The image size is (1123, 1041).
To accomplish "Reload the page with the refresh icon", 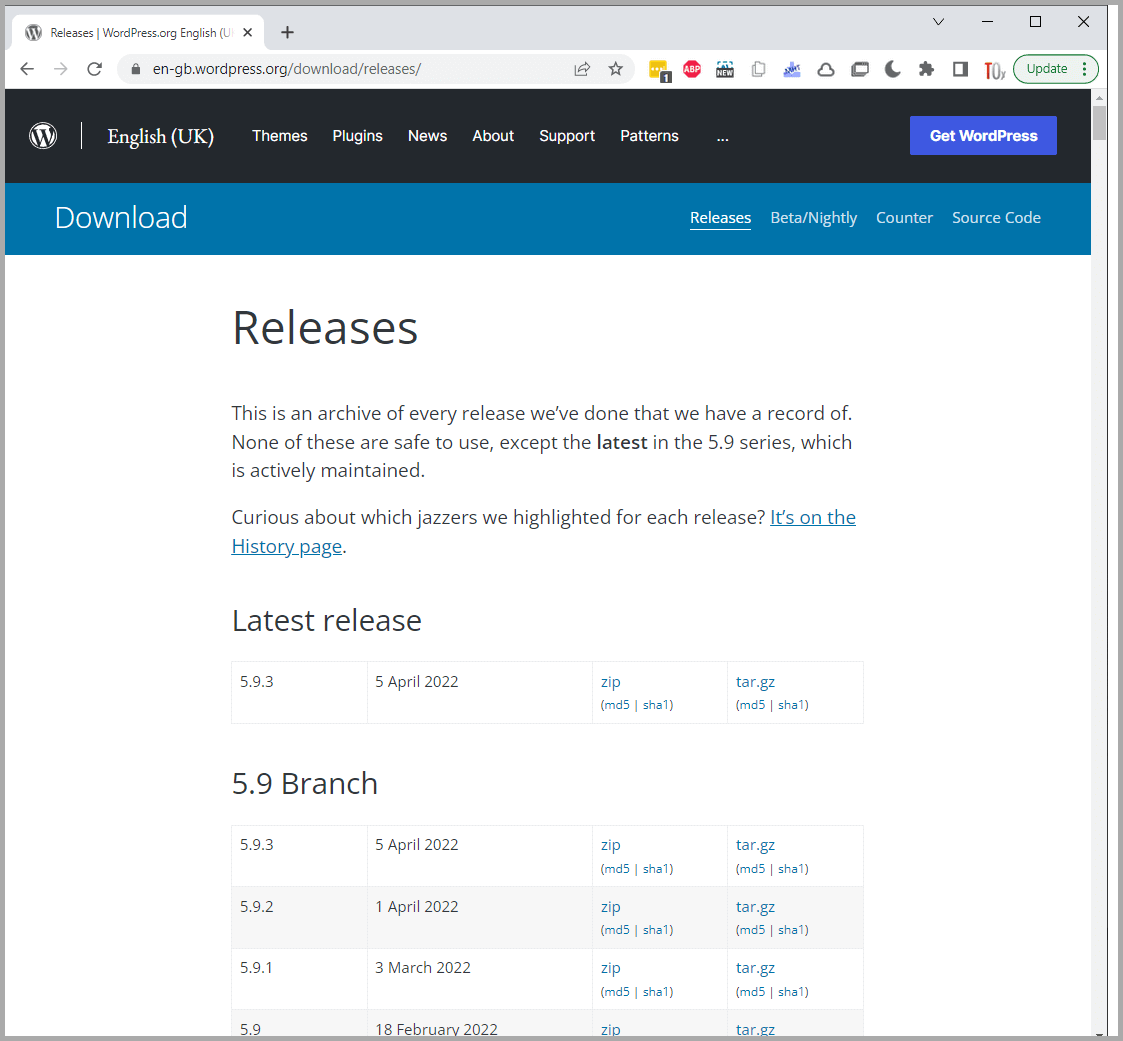I will 94,69.
